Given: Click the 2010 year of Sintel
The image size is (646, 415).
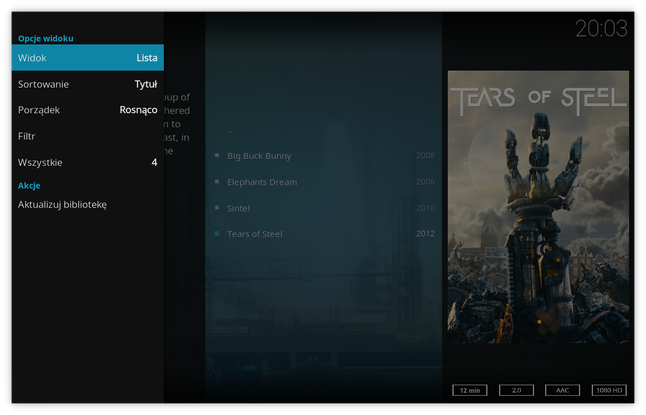Looking at the screenshot, I should 425,208.
